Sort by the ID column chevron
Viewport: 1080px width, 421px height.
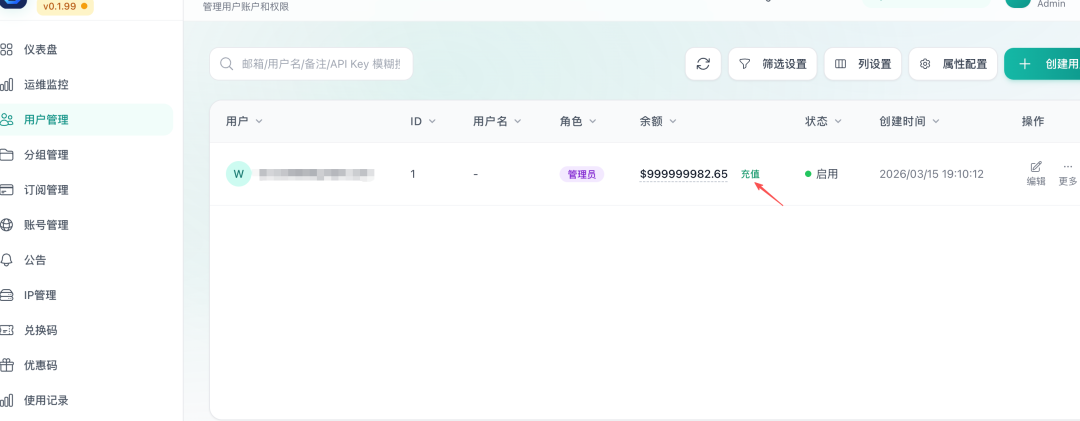[433, 121]
